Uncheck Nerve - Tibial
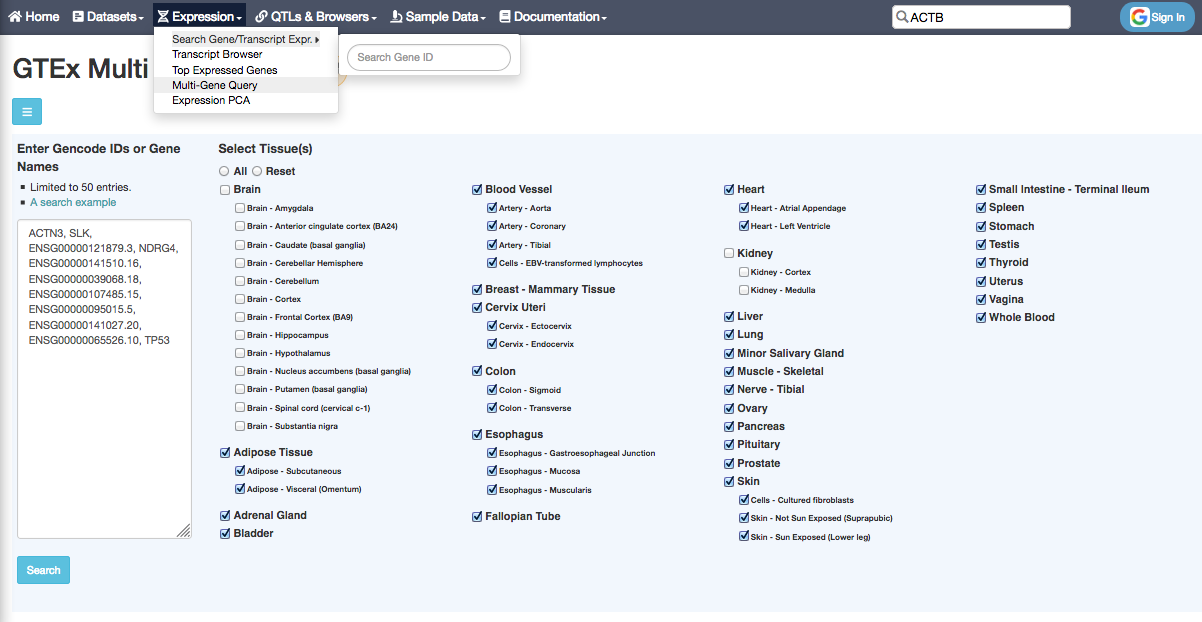Viewport: 1202px width, 622px height. [729, 389]
